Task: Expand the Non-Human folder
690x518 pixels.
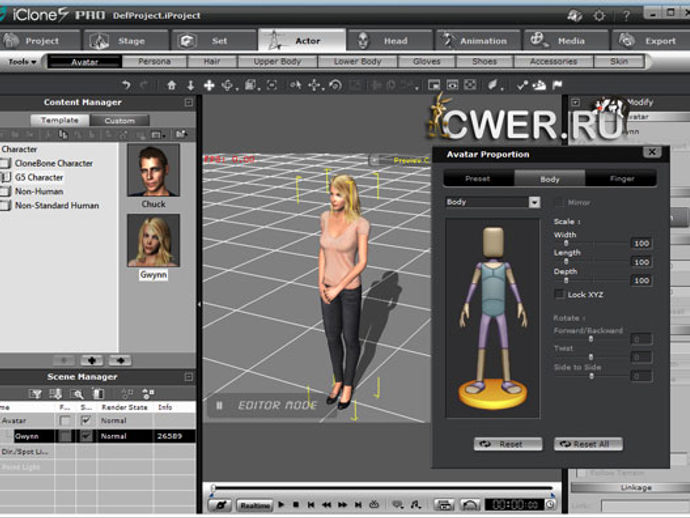Action: [x=5, y=191]
